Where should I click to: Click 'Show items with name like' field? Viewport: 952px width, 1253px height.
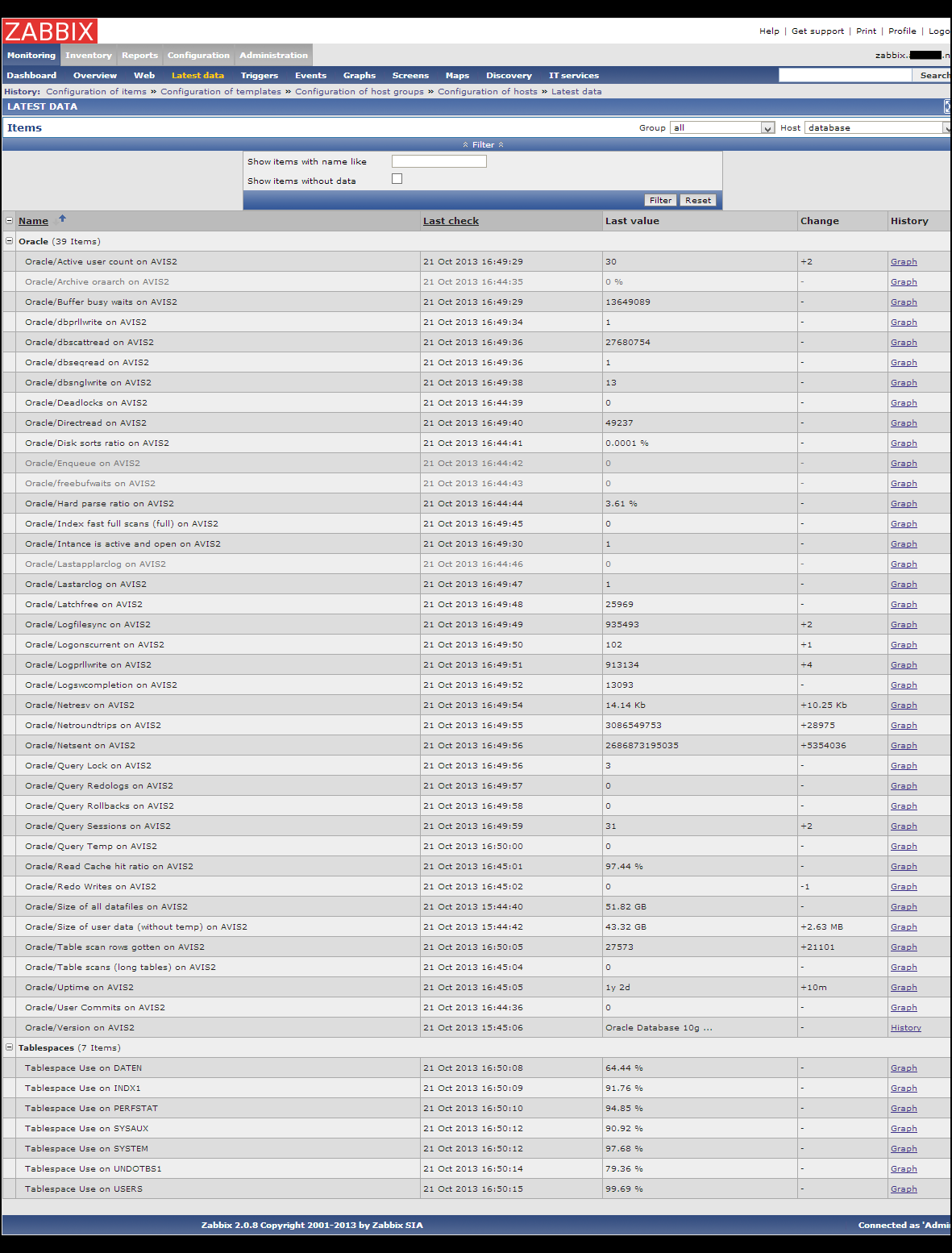click(439, 161)
